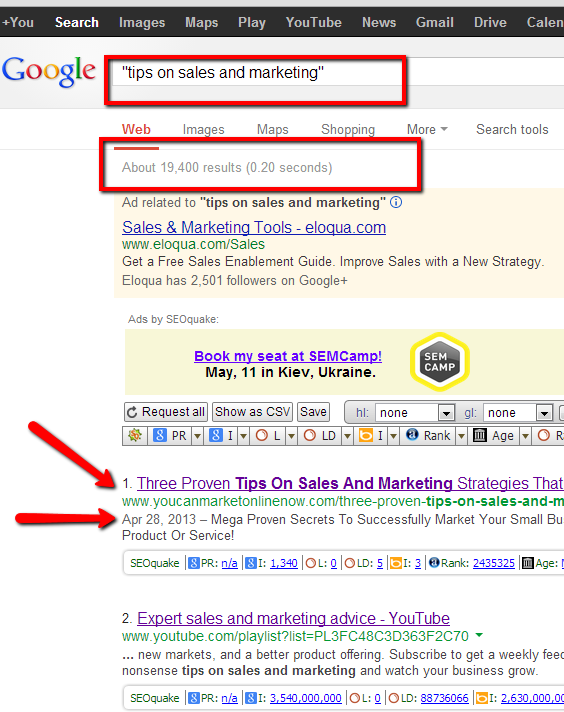Open Book my seat at SEMCamp link
564x712 pixels.
click(288, 356)
